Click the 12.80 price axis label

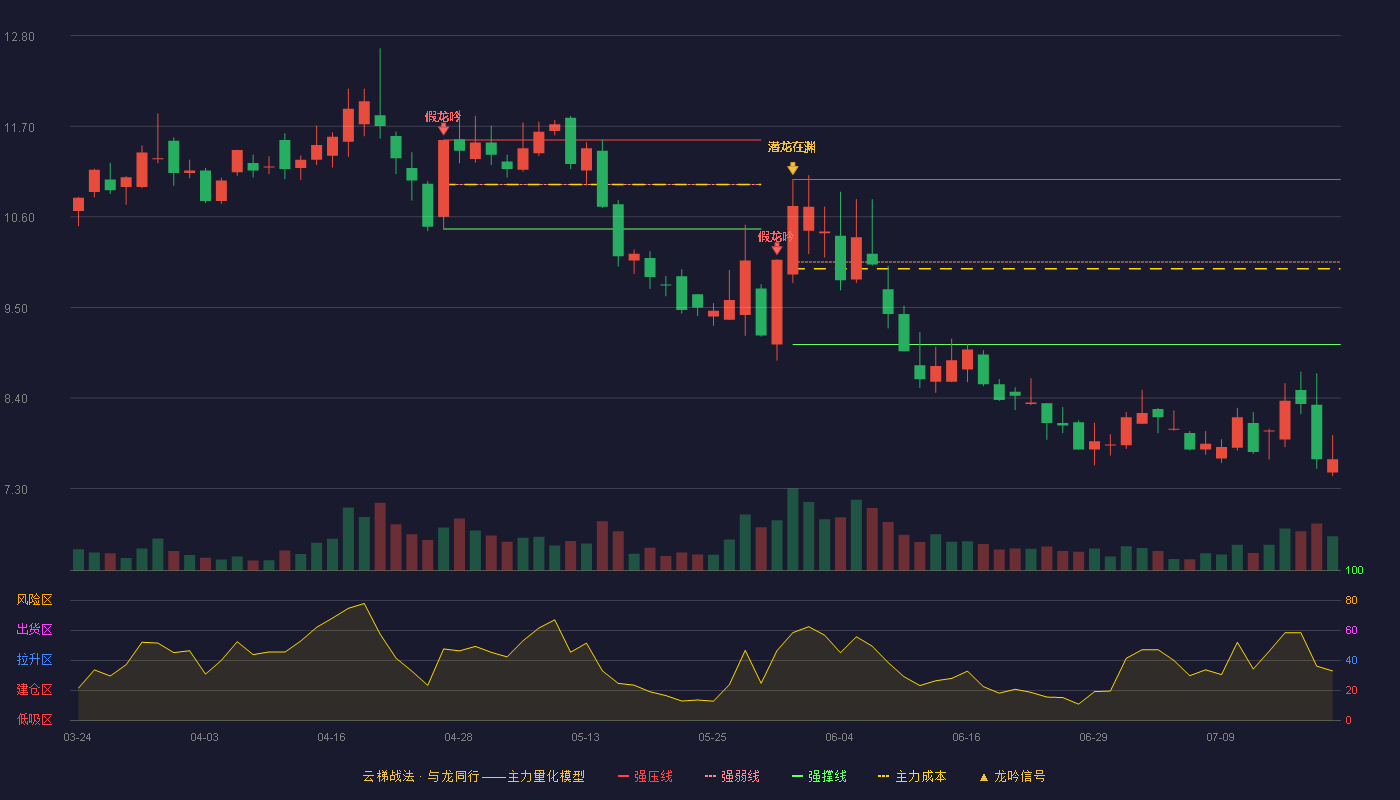(19, 37)
